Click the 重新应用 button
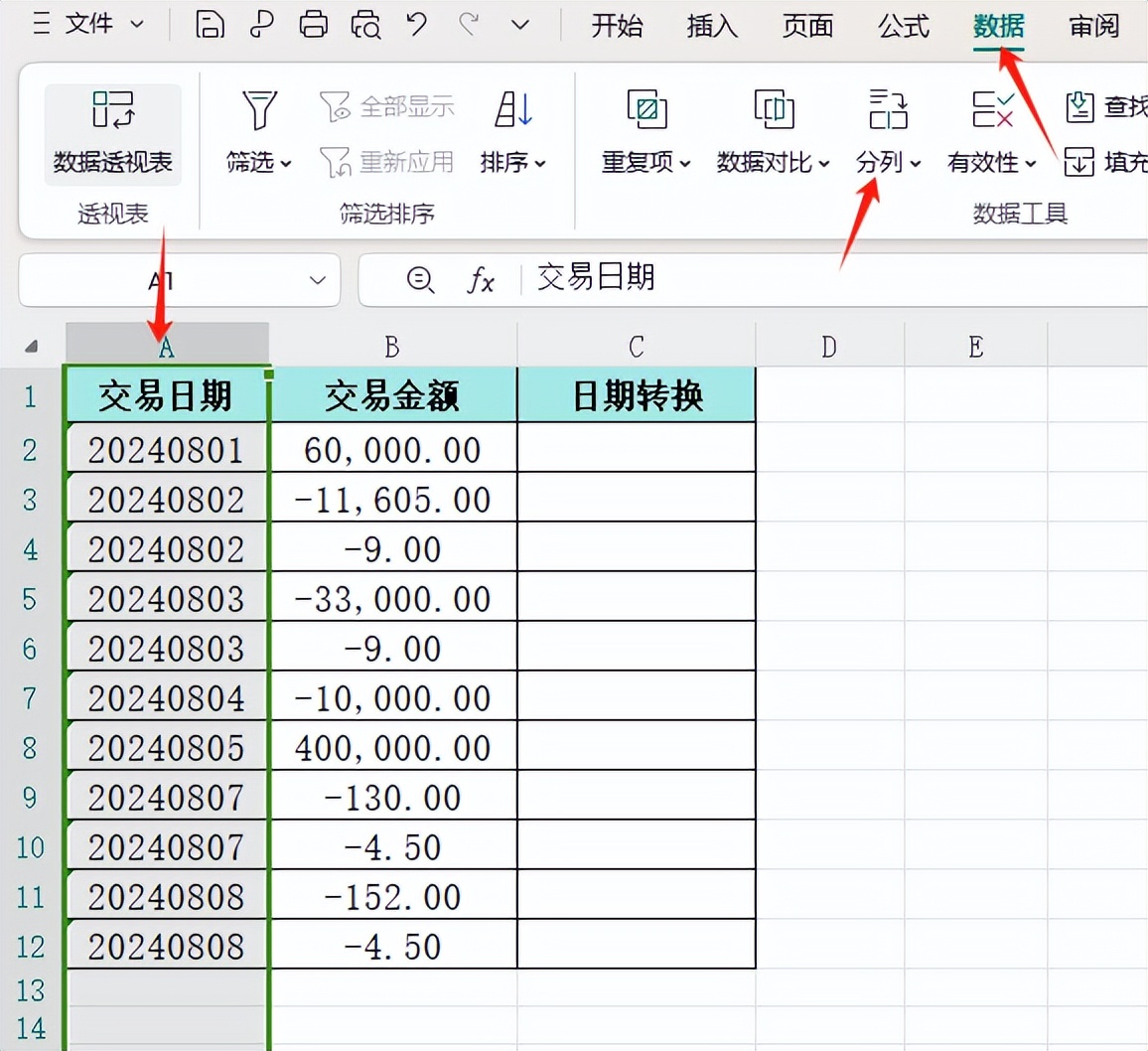 [x=386, y=162]
